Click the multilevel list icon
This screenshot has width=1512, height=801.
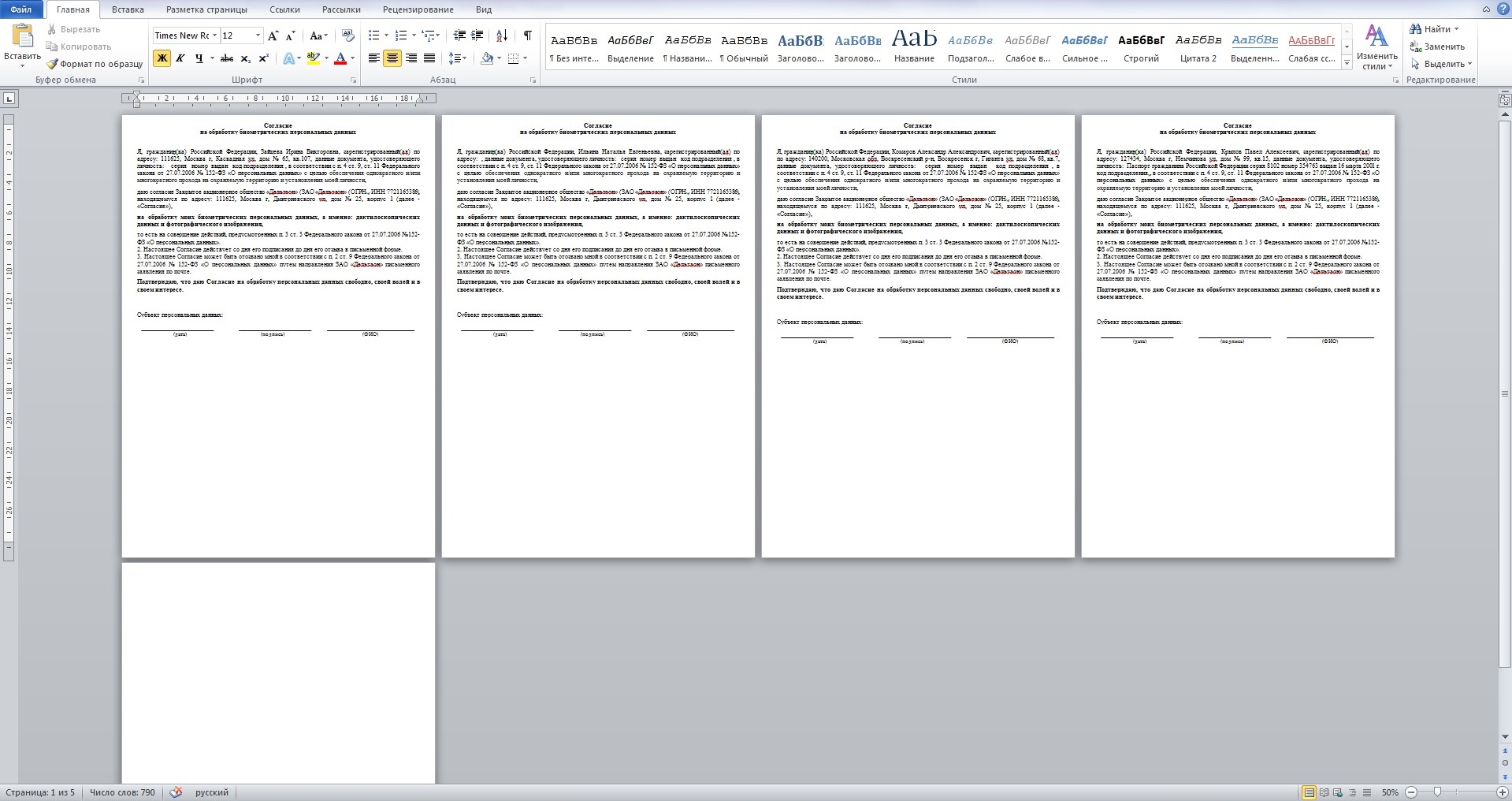429,35
